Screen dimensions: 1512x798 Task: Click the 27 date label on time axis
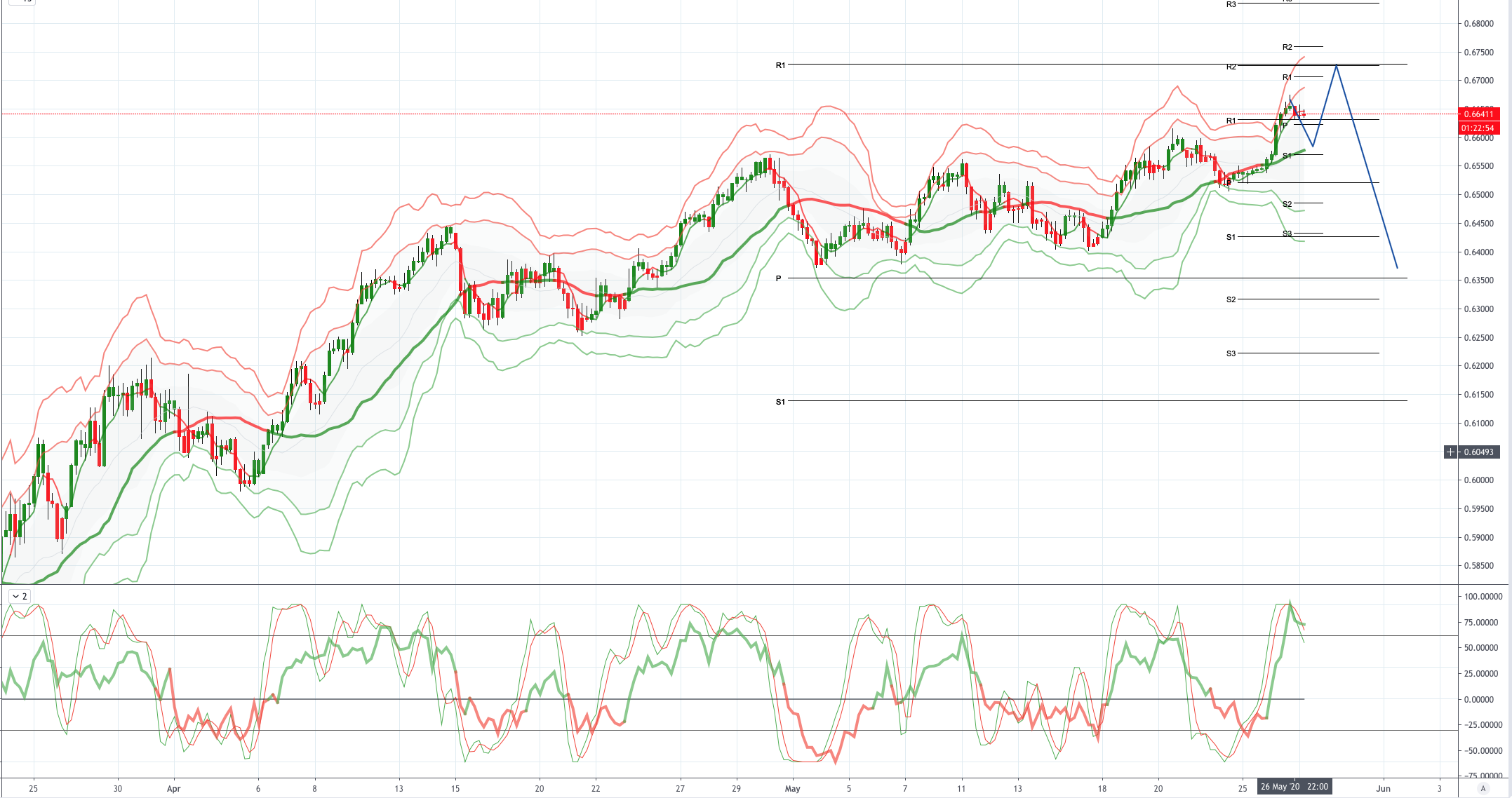coord(680,789)
